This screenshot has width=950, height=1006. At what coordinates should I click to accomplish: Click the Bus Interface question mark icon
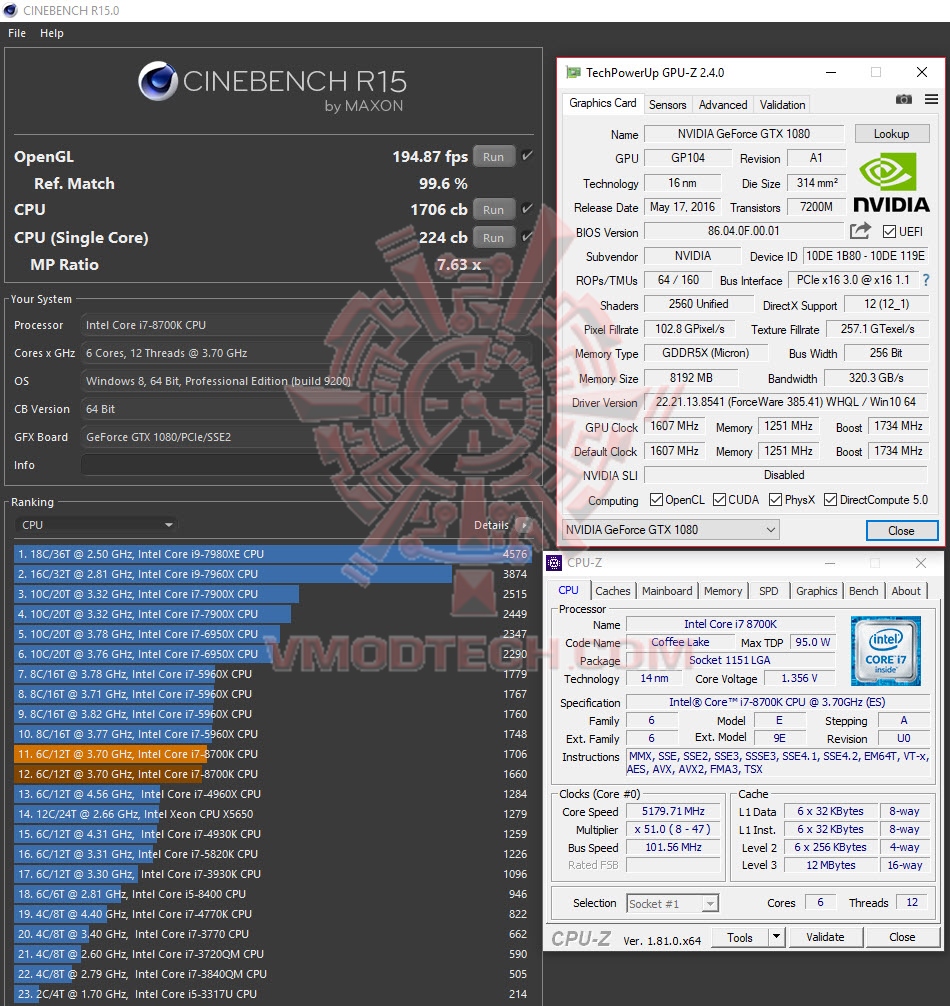(926, 280)
